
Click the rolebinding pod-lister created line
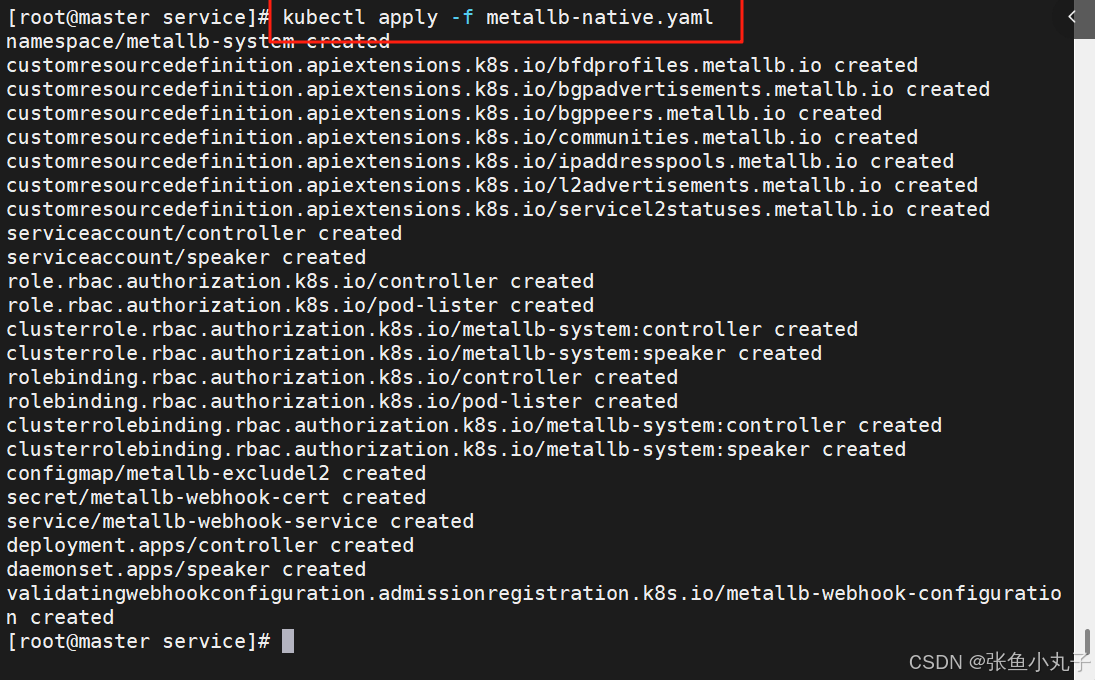coord(342,401)
